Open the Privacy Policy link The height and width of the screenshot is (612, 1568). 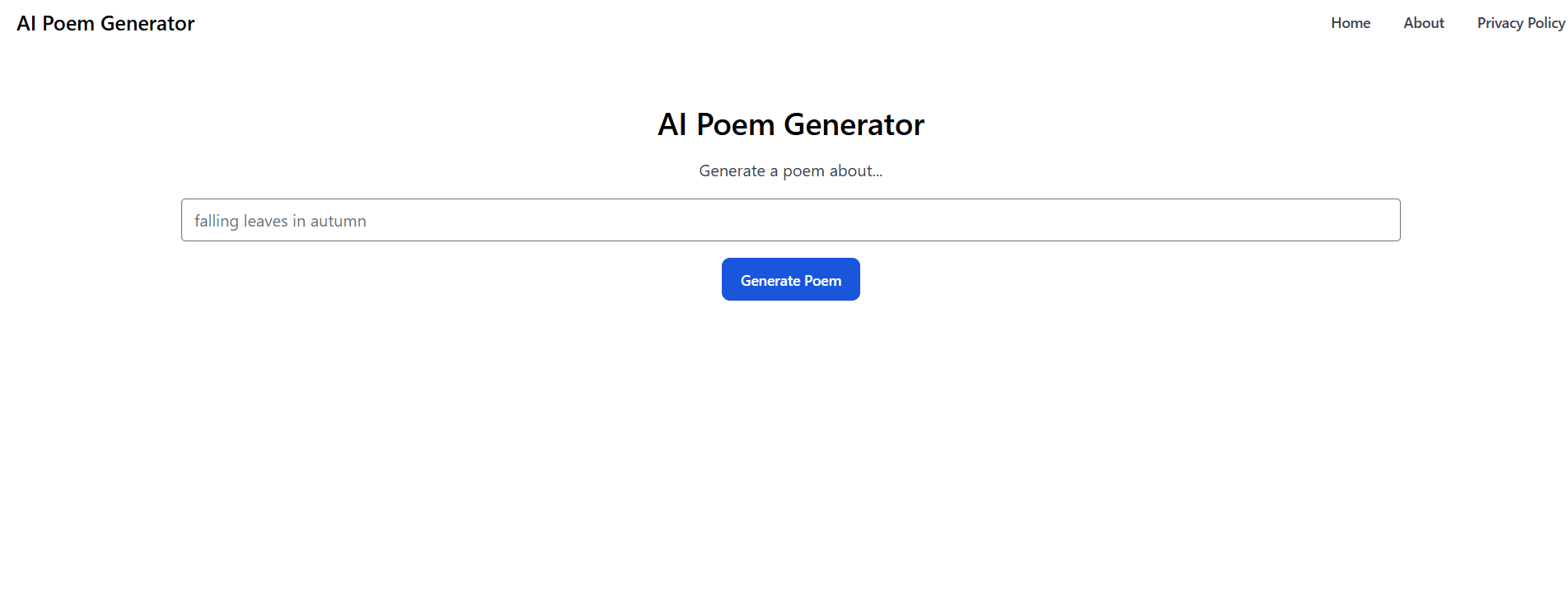coord(1520,23)
